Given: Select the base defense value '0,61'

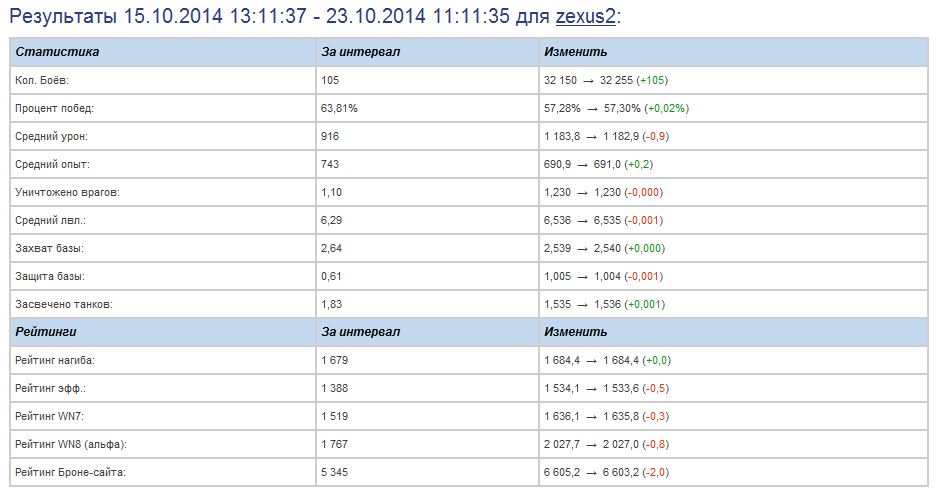Looking at the screenshot, I should tap(331, 277).
